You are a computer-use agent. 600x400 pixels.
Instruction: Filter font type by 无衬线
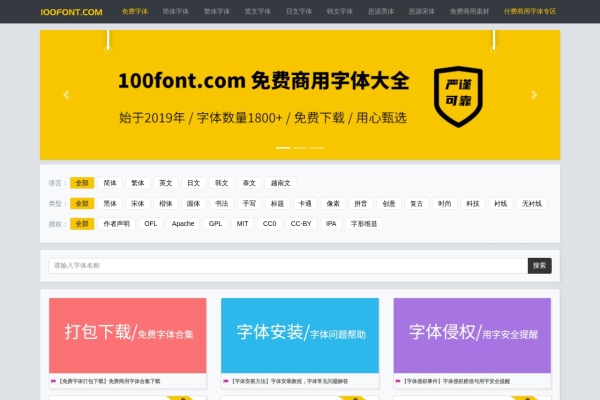point(532,204)
